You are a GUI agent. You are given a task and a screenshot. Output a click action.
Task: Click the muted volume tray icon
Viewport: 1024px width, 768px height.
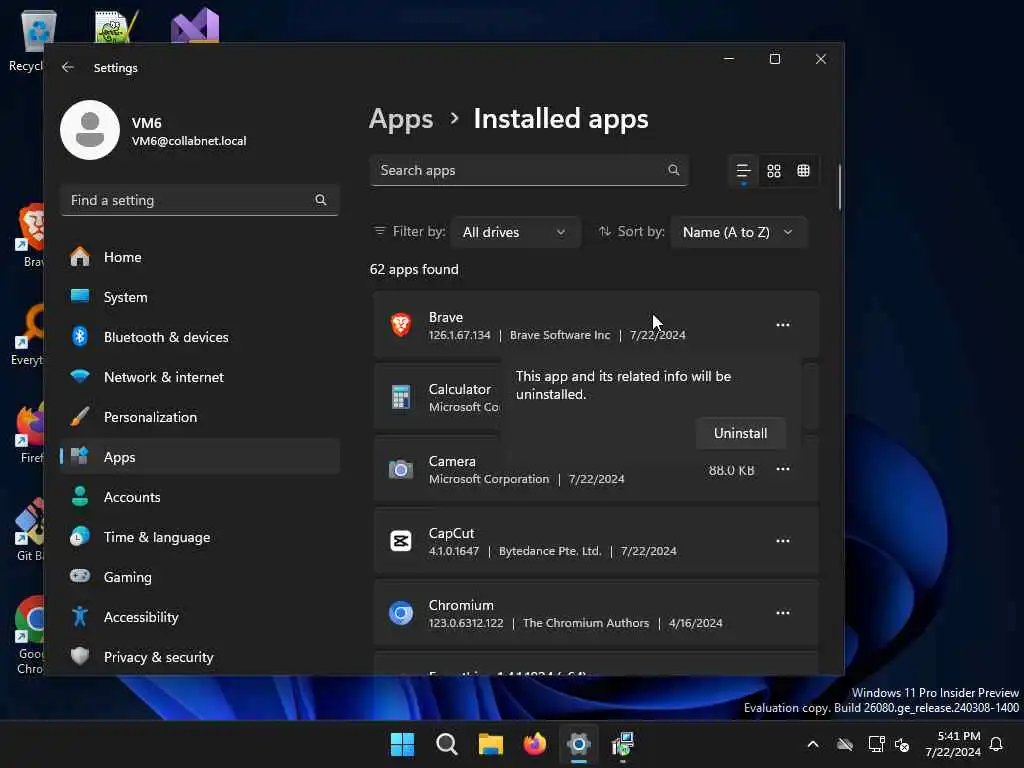click(902, 744)
